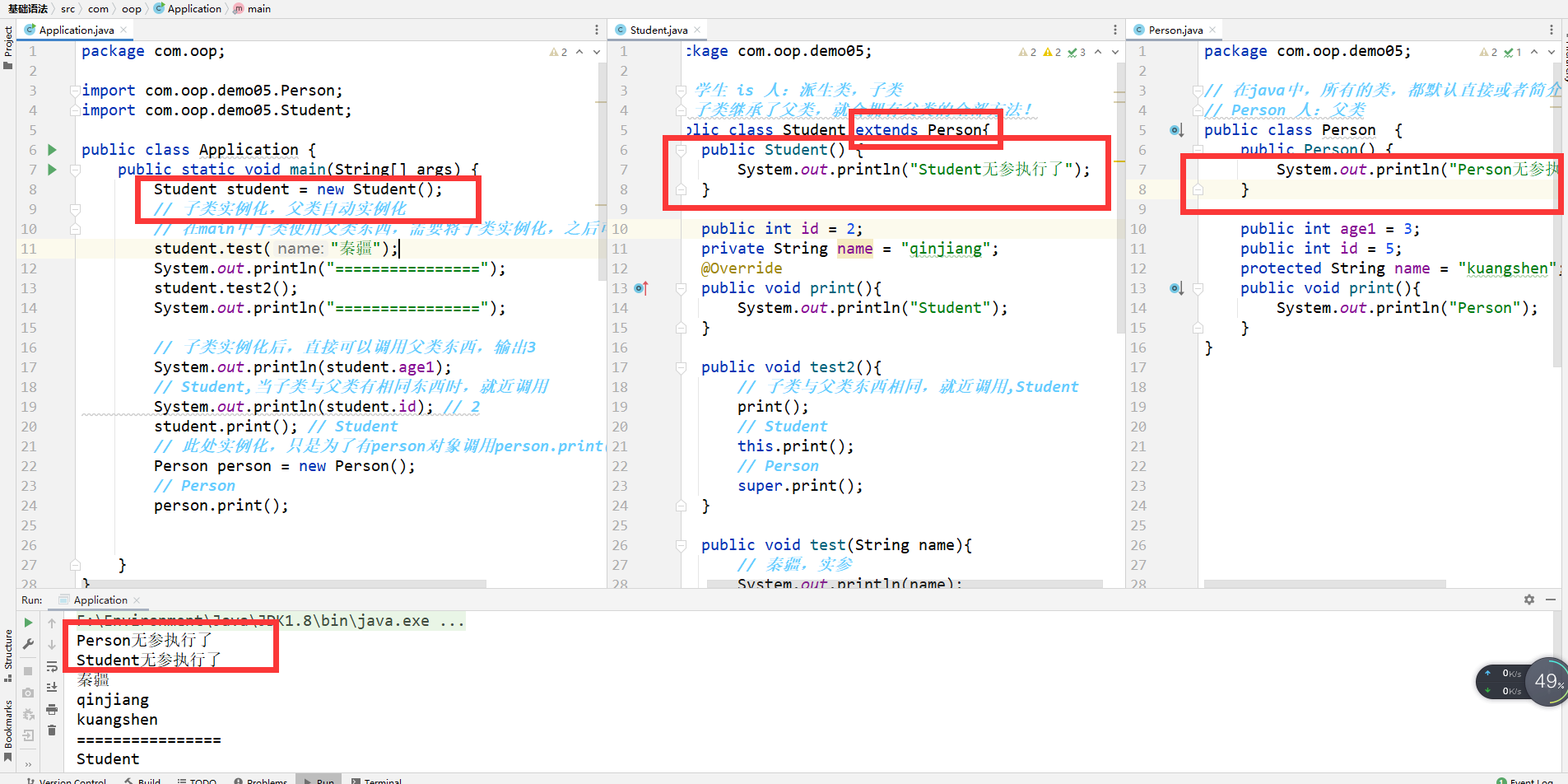Collapse Student's print() method fold

[x=681, y=288]
